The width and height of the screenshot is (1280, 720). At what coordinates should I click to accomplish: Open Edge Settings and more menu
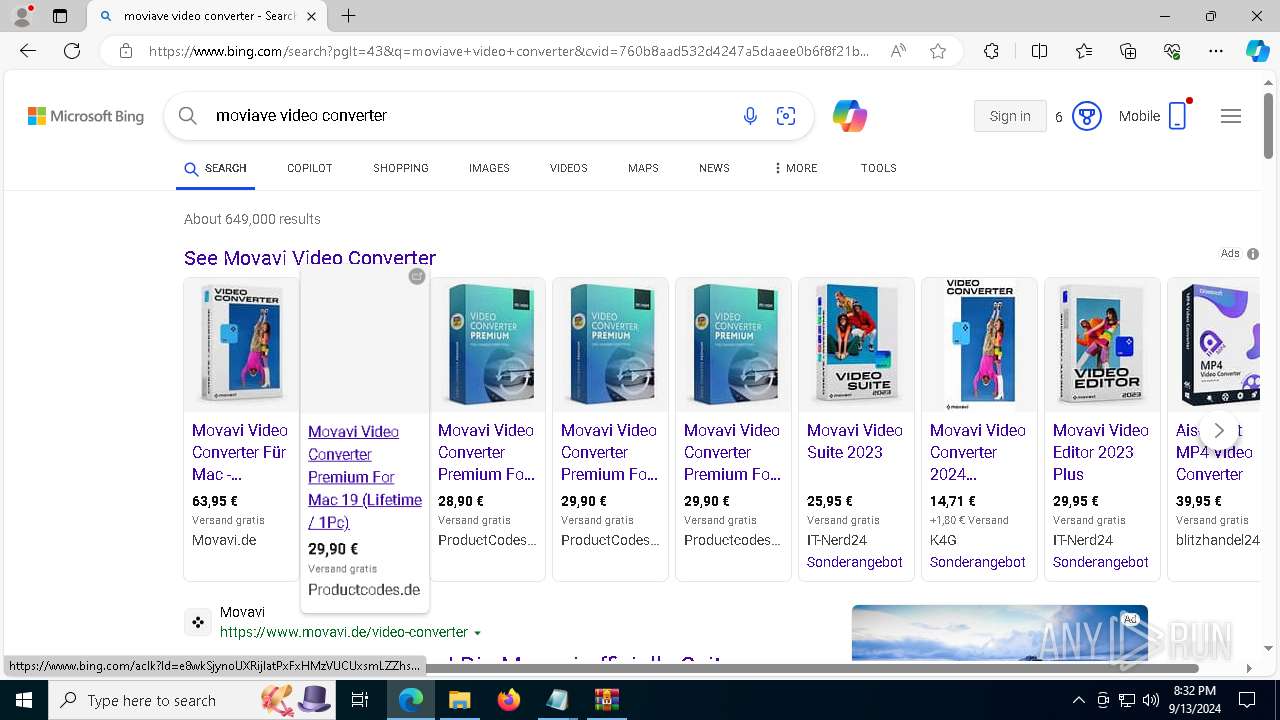point(1216,51)
